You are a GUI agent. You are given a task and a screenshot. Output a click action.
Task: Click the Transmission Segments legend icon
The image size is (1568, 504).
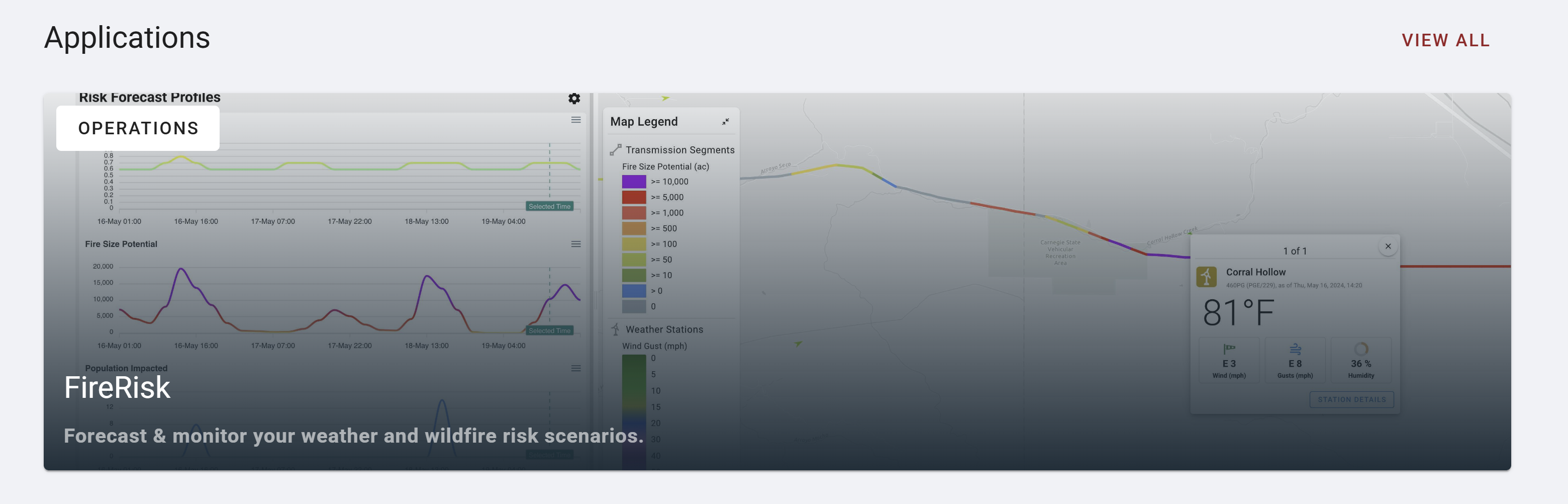[616, 150]
